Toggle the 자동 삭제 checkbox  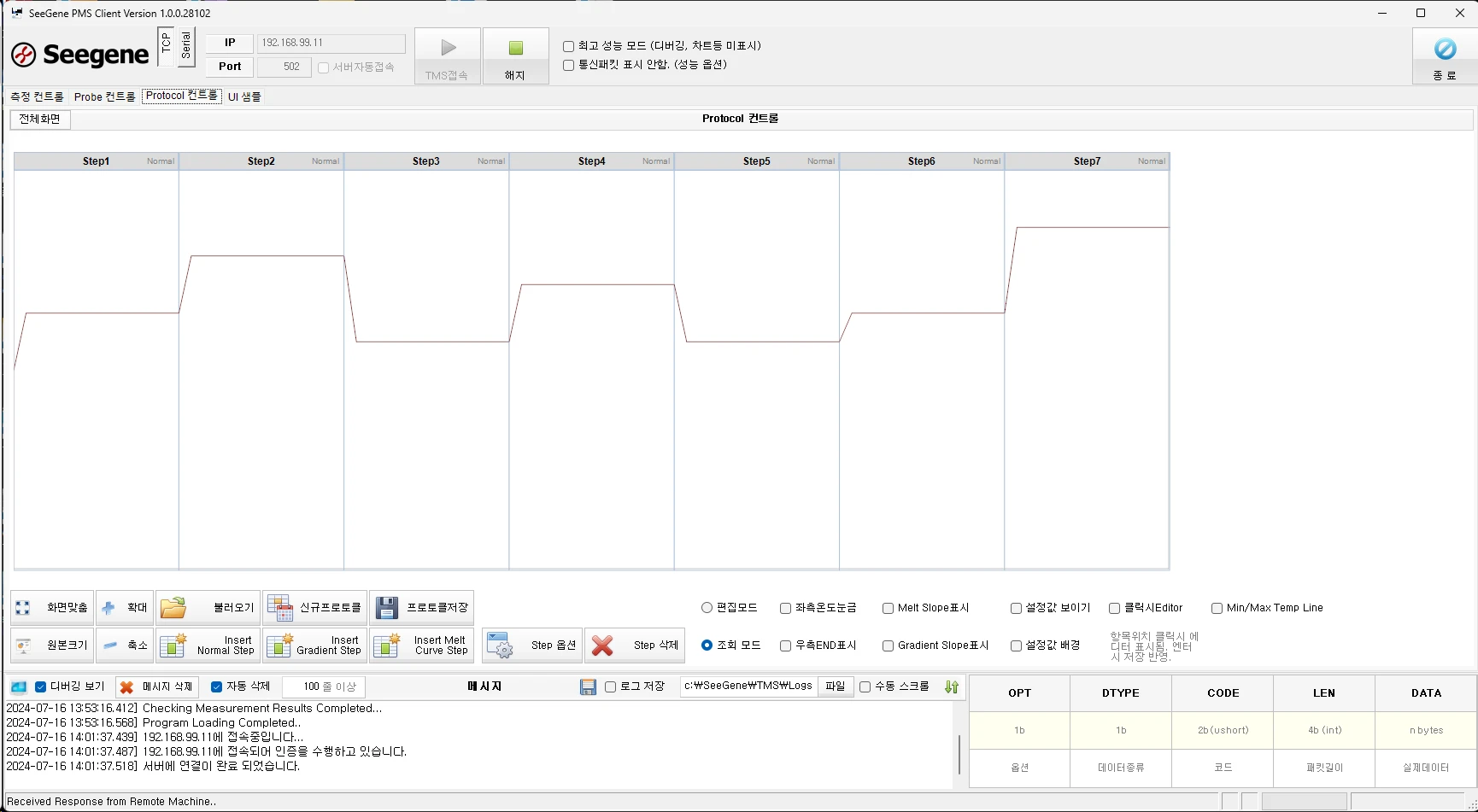pos(216,686)
